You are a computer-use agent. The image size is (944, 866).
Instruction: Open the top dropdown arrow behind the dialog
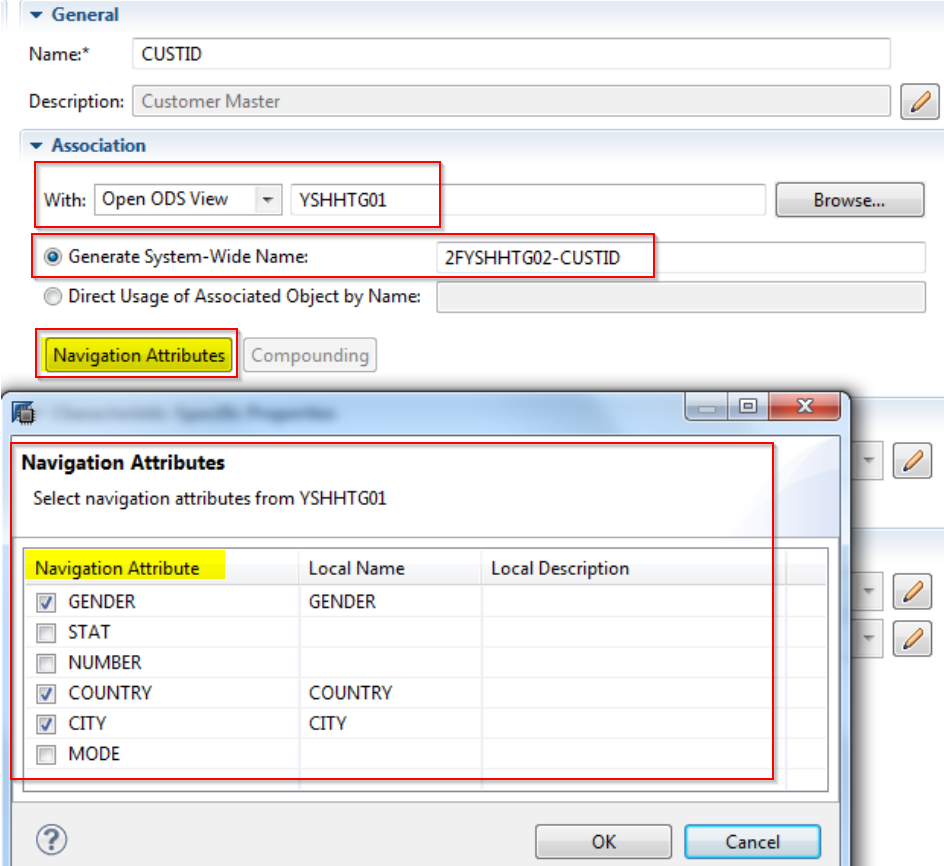(868, 461)
